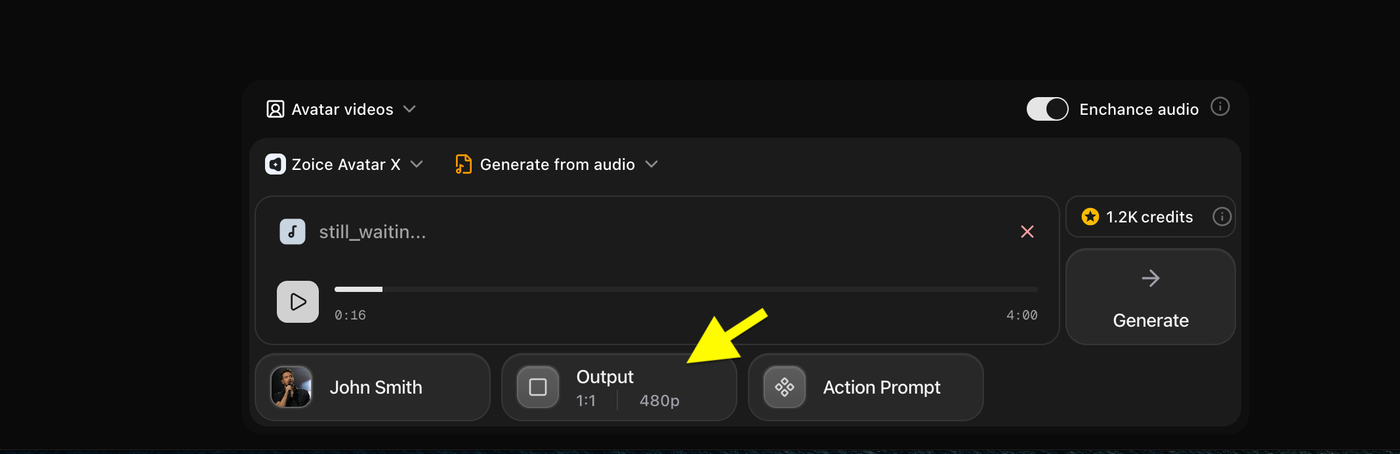Image resolution: width=1400 pixels, height=454 pixels.
Task: Open the Action Prompt button
Action: [866, 387]
